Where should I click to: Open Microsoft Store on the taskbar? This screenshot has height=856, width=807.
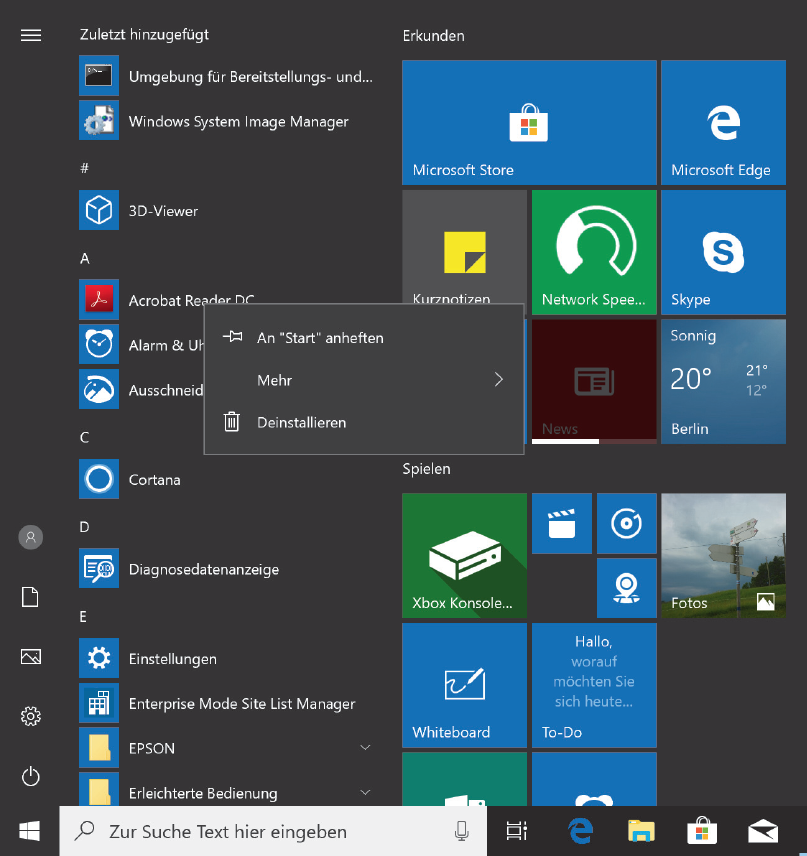tap(702, 831)
